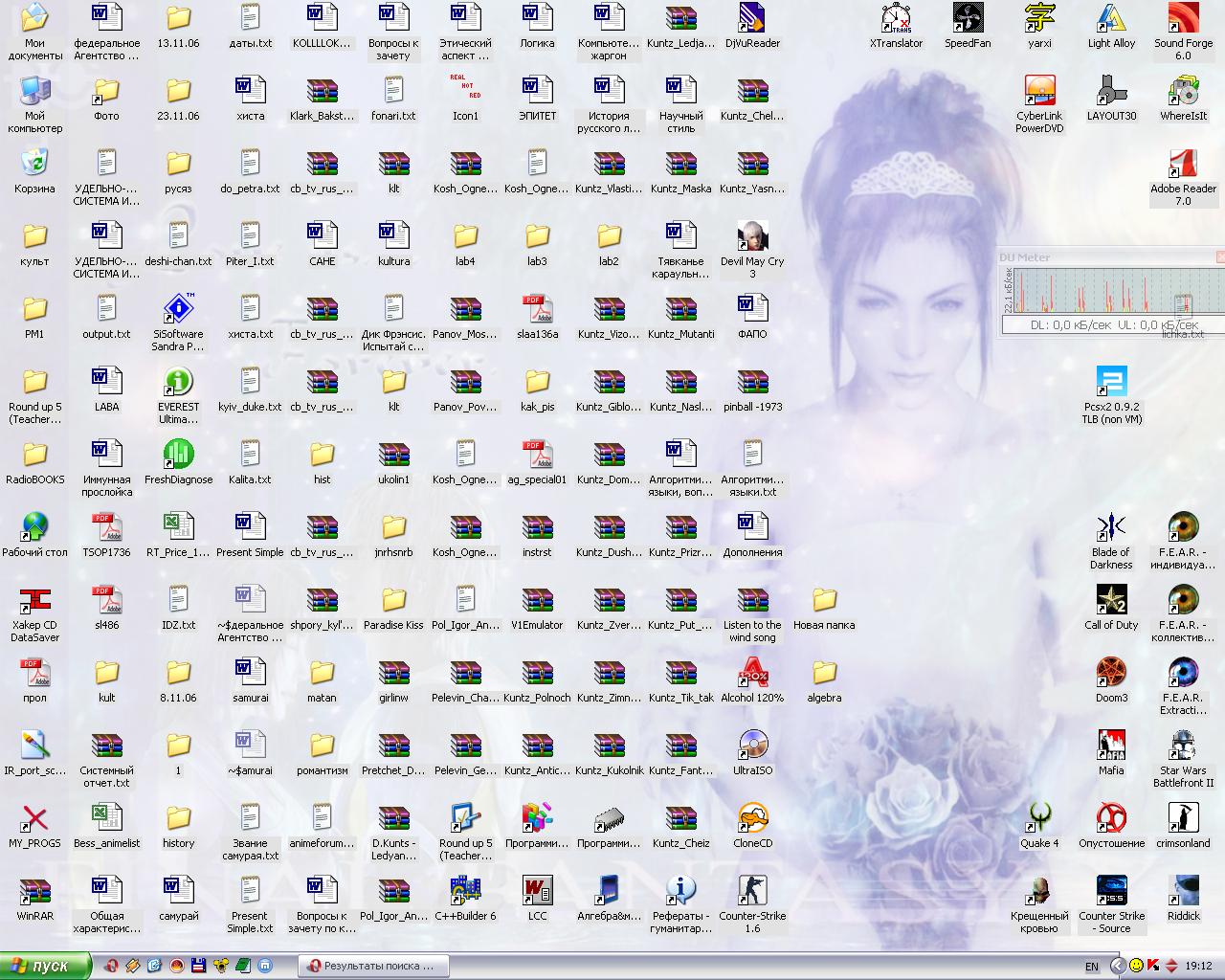Click the Kaspersky tray icon
Image resolution: width=1225 pixels, height=980 pixels.
[1153, 966]
